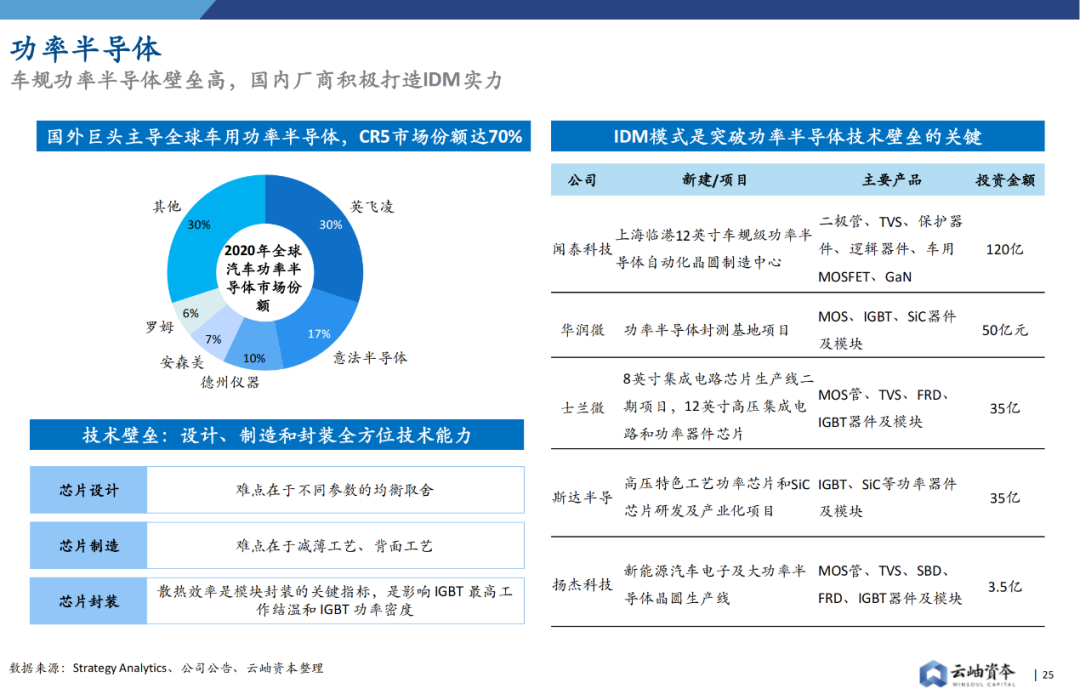
Task: Click the column header "主要产品"
Action: coord(892,180)
